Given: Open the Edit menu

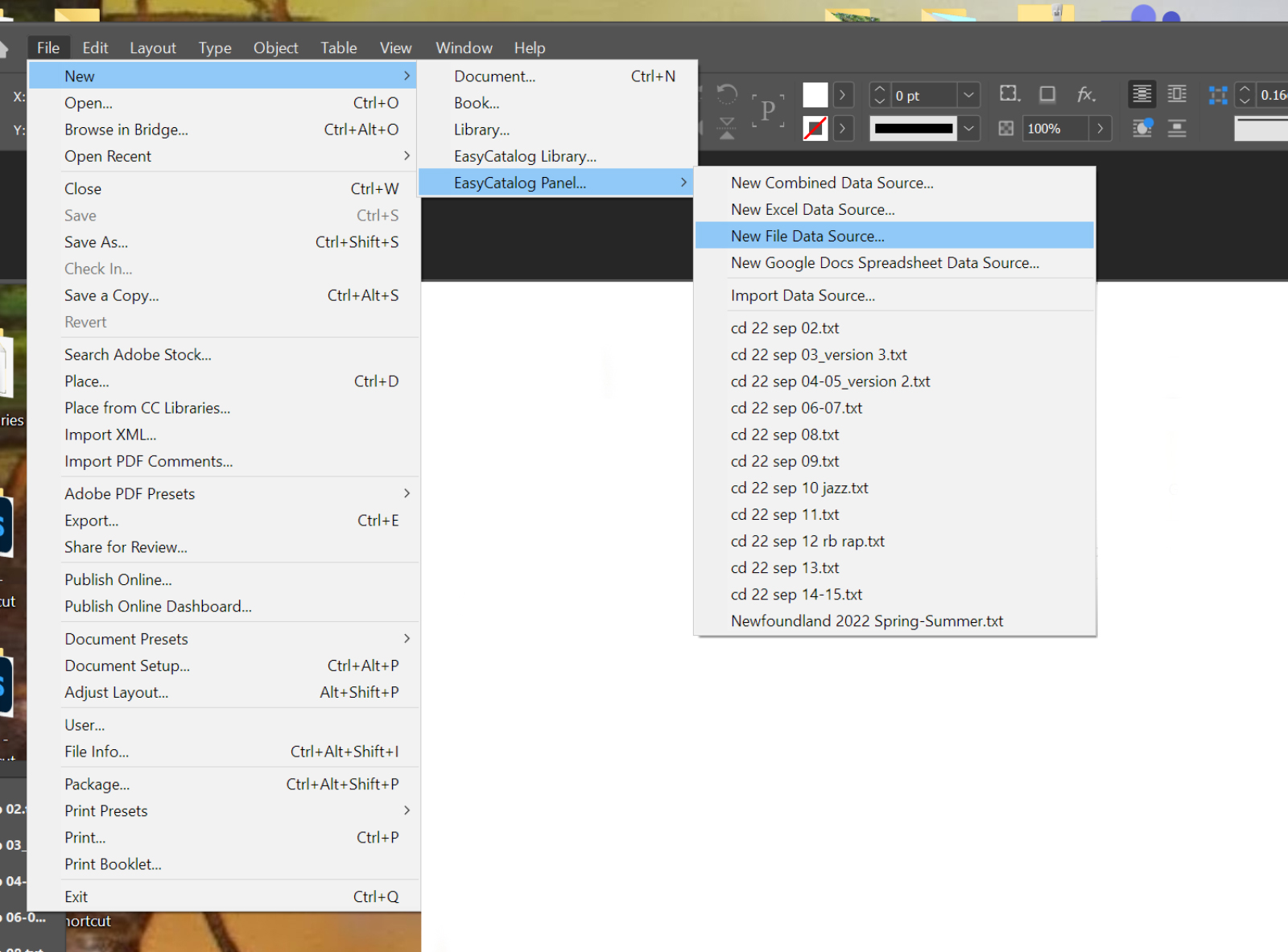Looking at the screenshot, I should click(95, 47).
